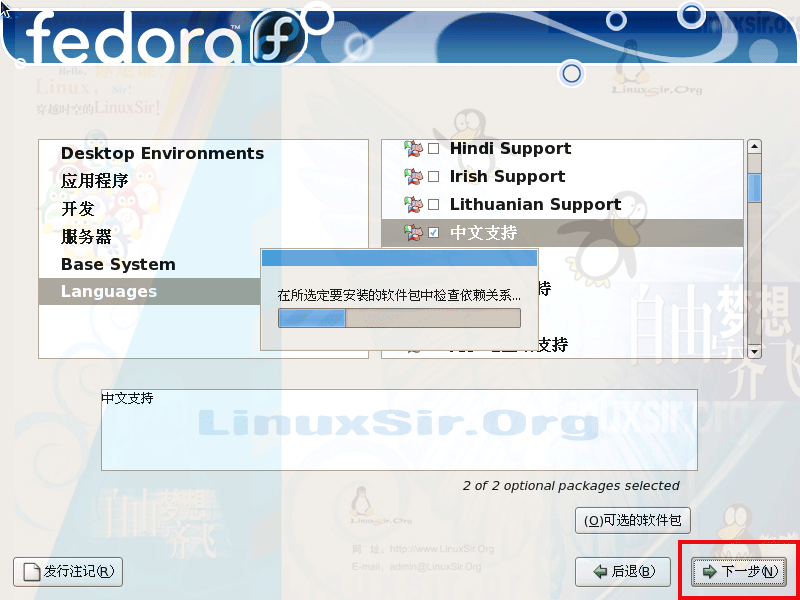
Task: Select the Base System category
Action: (118, 264)
